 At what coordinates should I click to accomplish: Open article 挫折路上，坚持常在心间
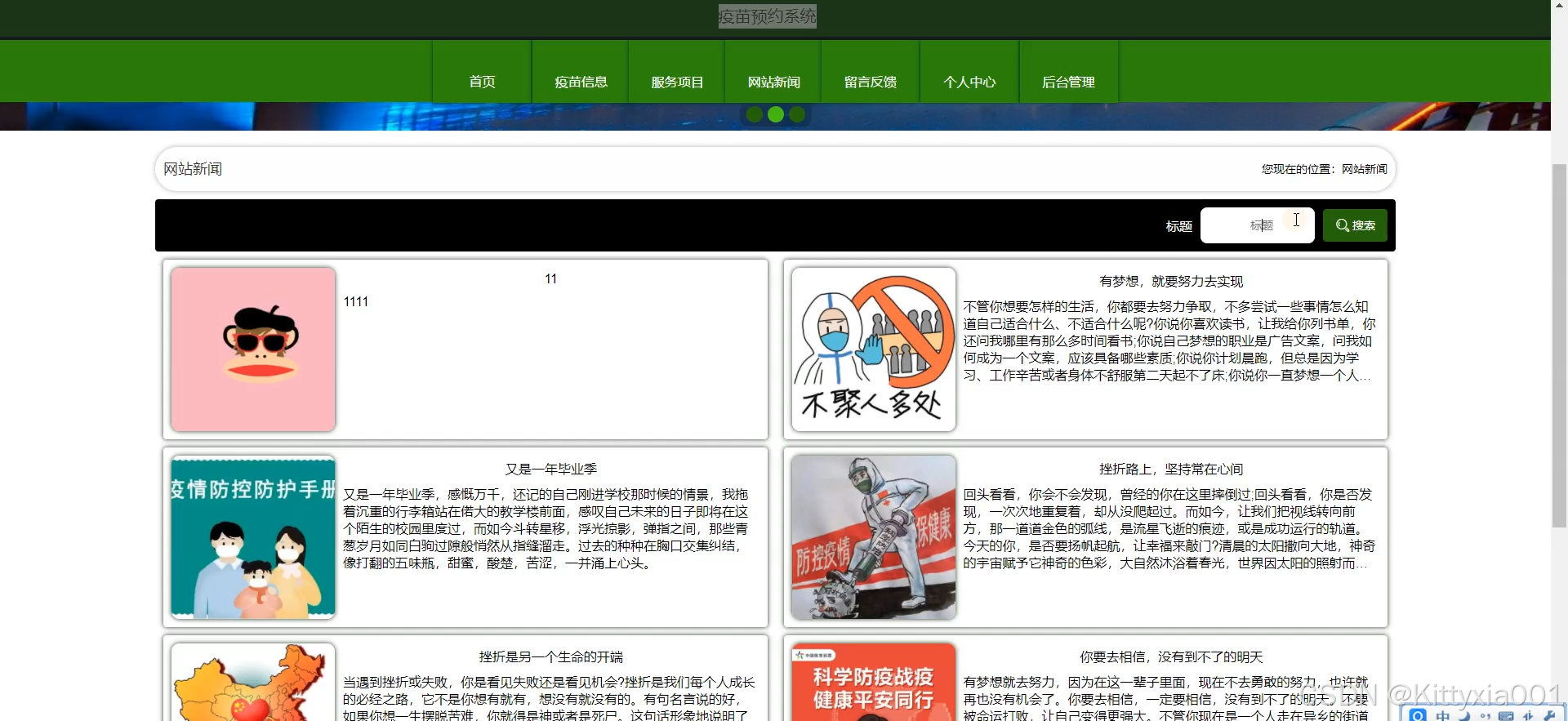coord(1171,469)
